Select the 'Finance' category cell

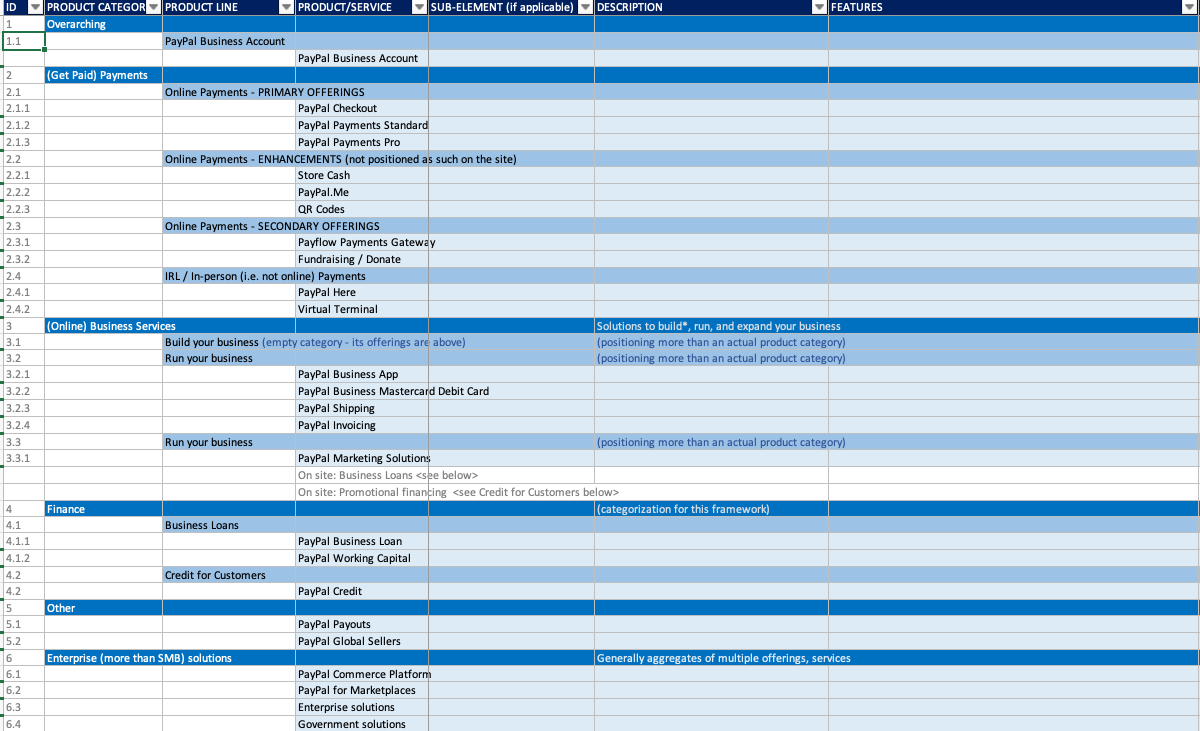(x=103, y=509)
